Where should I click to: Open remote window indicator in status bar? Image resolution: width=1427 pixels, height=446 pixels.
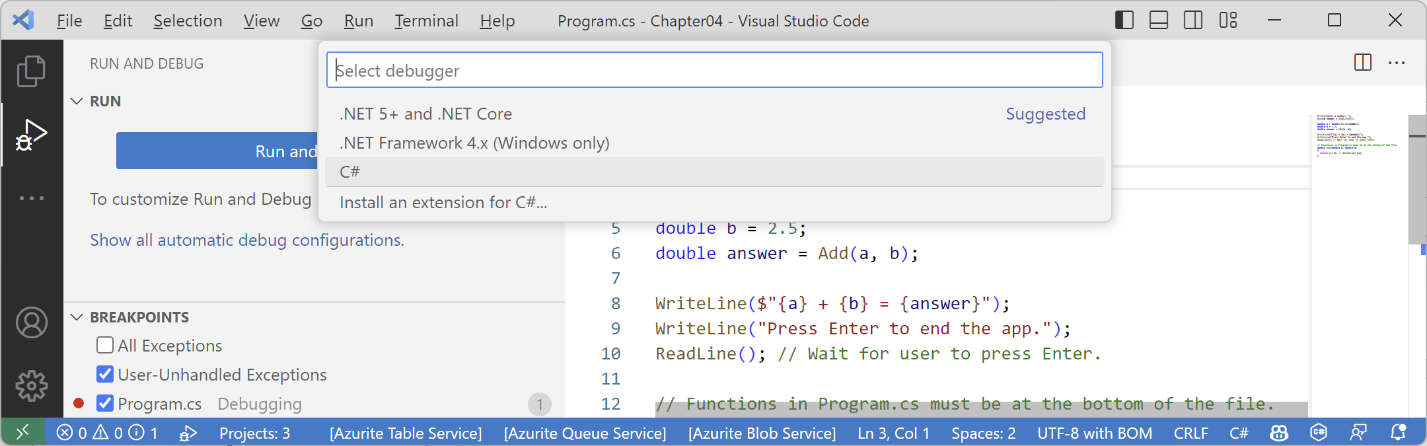point(23,433)
